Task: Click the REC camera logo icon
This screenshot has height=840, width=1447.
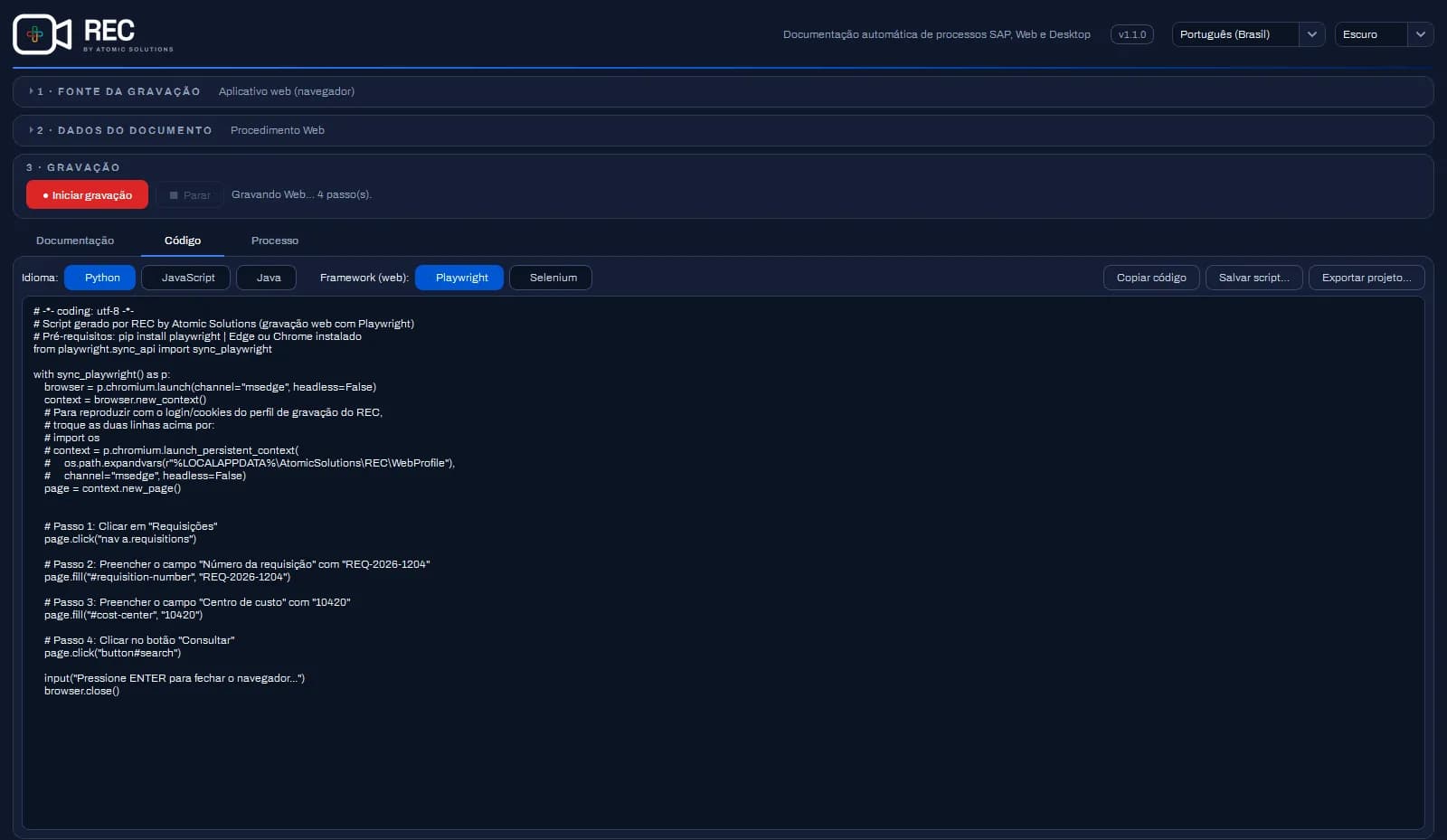Action: [x=42, y=34]
